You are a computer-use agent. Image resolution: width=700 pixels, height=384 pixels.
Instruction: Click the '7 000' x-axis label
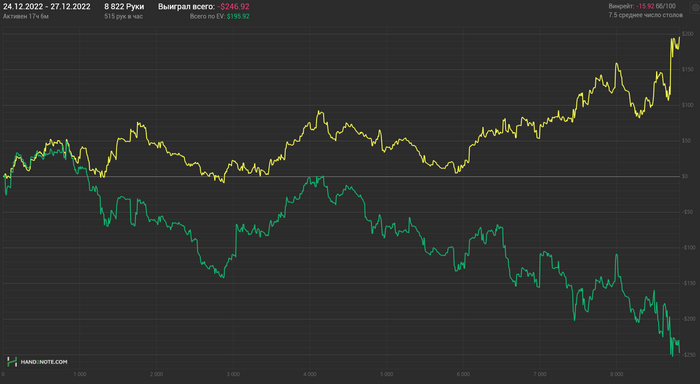click(x=540, y=374)
